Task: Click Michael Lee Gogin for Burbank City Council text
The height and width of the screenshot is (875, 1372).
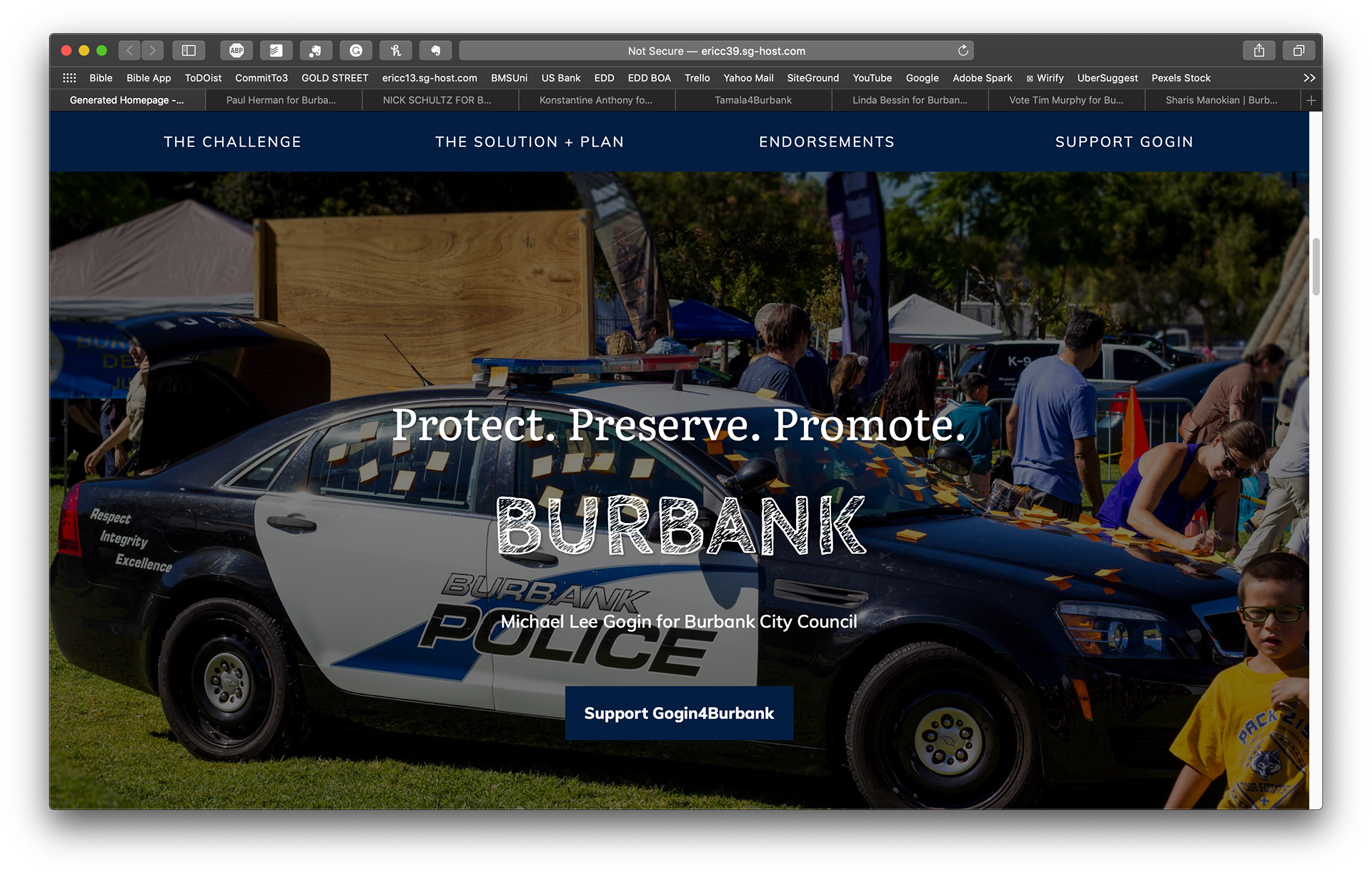Action: (679, 621)
